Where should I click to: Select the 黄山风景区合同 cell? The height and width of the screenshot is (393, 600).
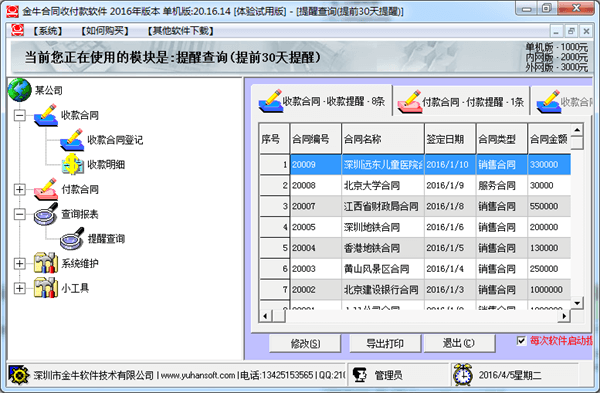pos(383,269)
